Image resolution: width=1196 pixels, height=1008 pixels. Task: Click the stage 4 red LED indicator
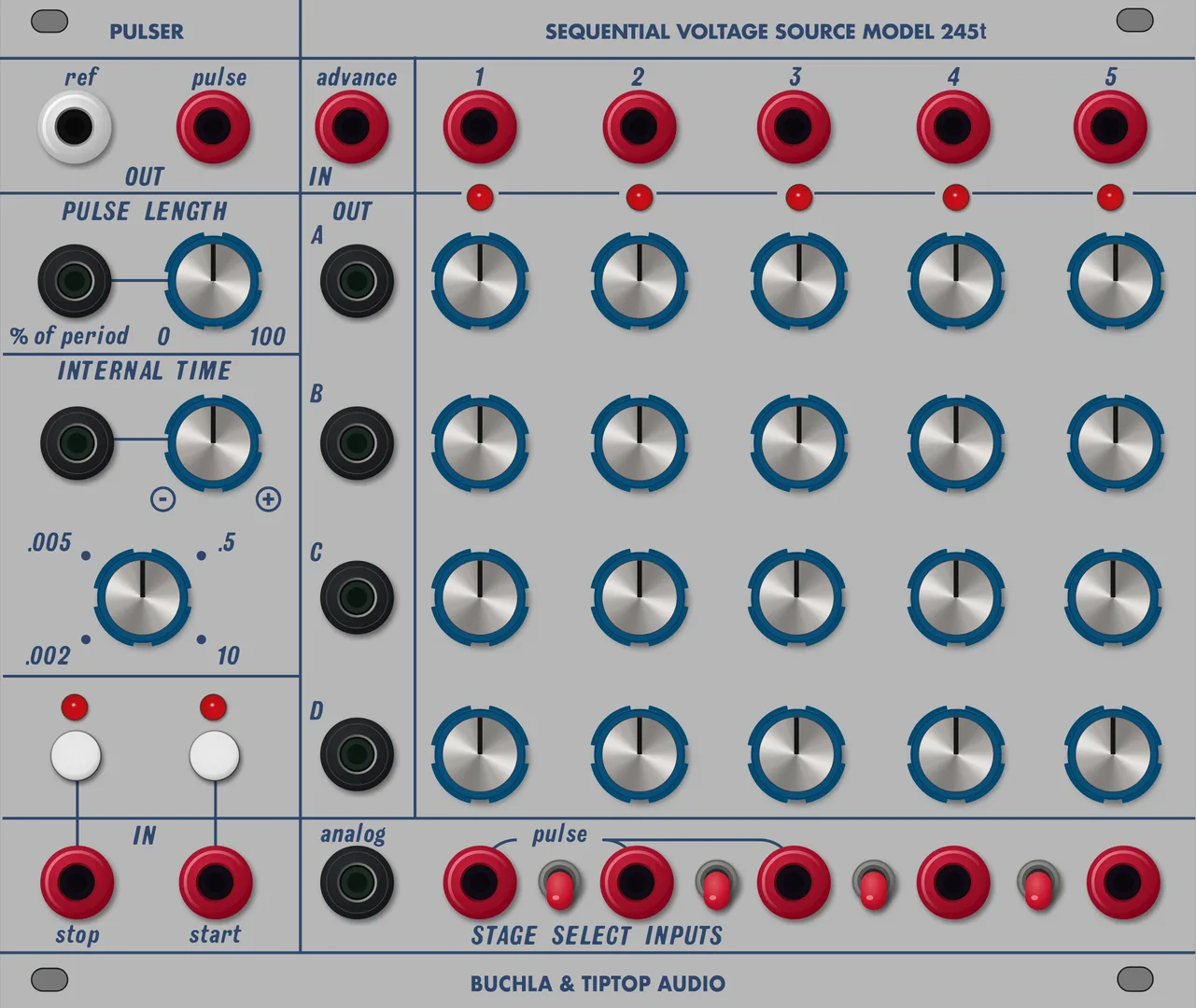(x=956, y=197)
